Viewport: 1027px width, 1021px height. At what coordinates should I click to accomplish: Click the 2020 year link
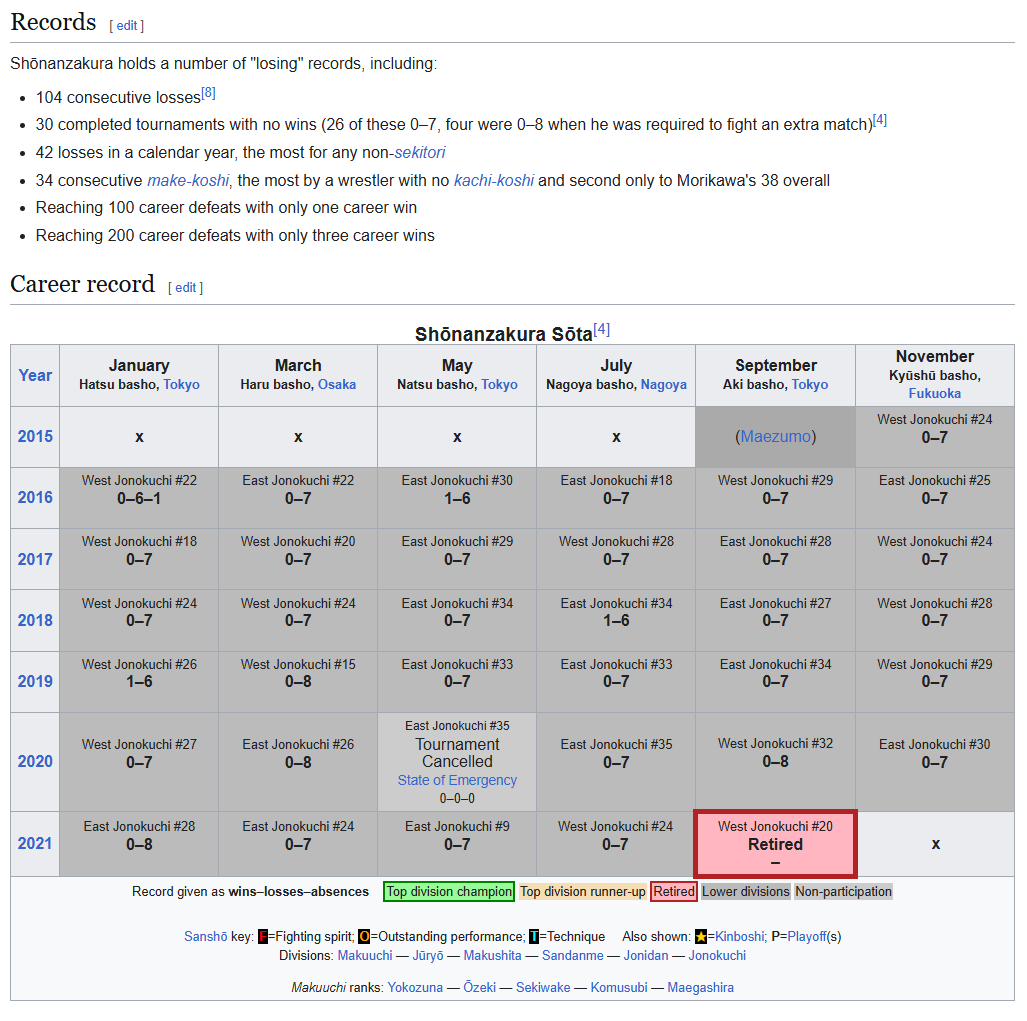tap(35, 762)
